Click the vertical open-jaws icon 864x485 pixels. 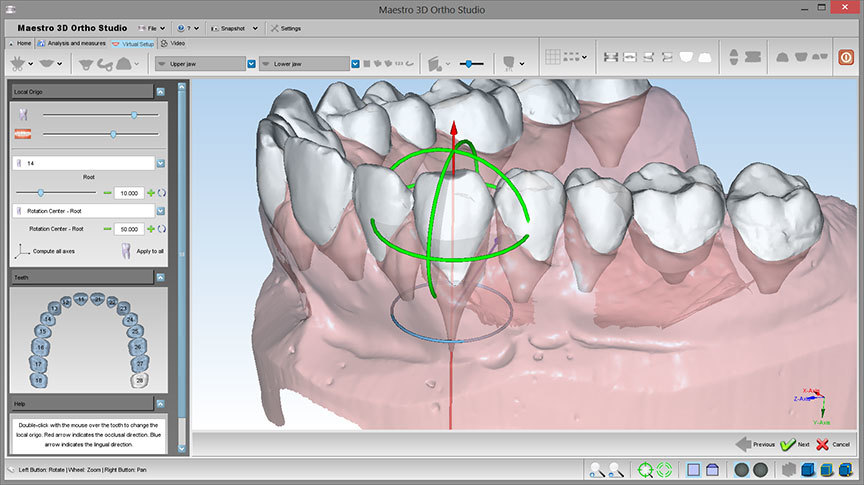[733, 57]
